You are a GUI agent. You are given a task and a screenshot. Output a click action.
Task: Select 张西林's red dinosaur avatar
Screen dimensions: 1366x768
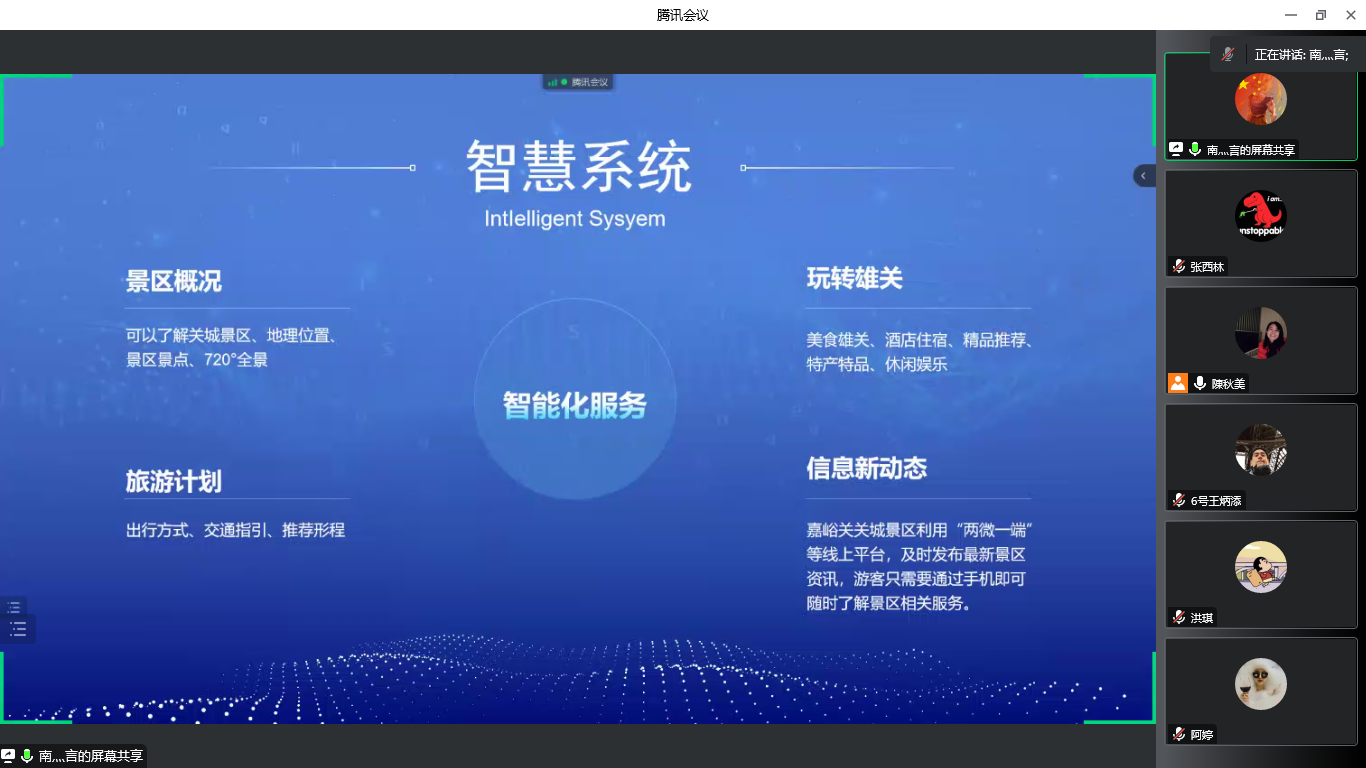pos(1260,215)
